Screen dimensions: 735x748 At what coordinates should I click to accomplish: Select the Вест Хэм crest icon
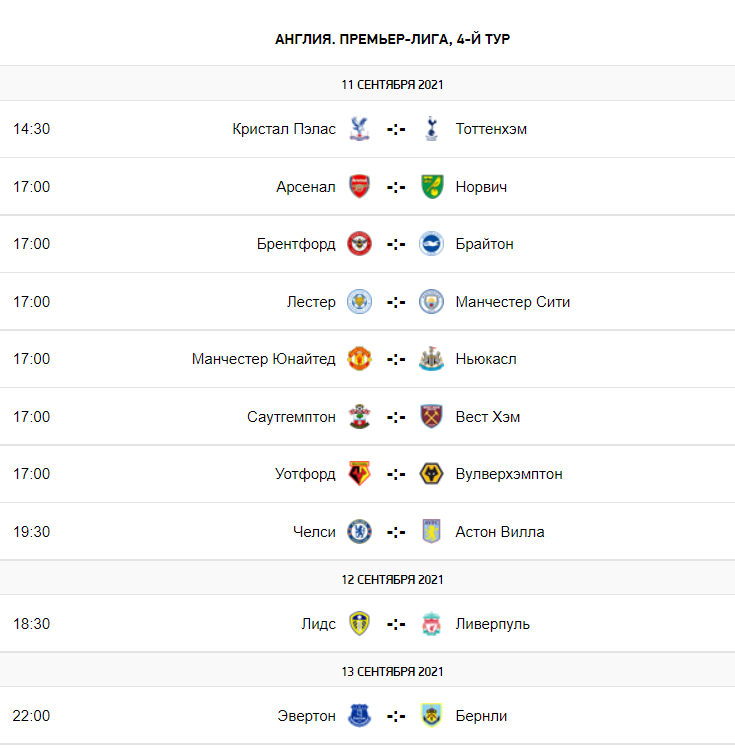431,416
